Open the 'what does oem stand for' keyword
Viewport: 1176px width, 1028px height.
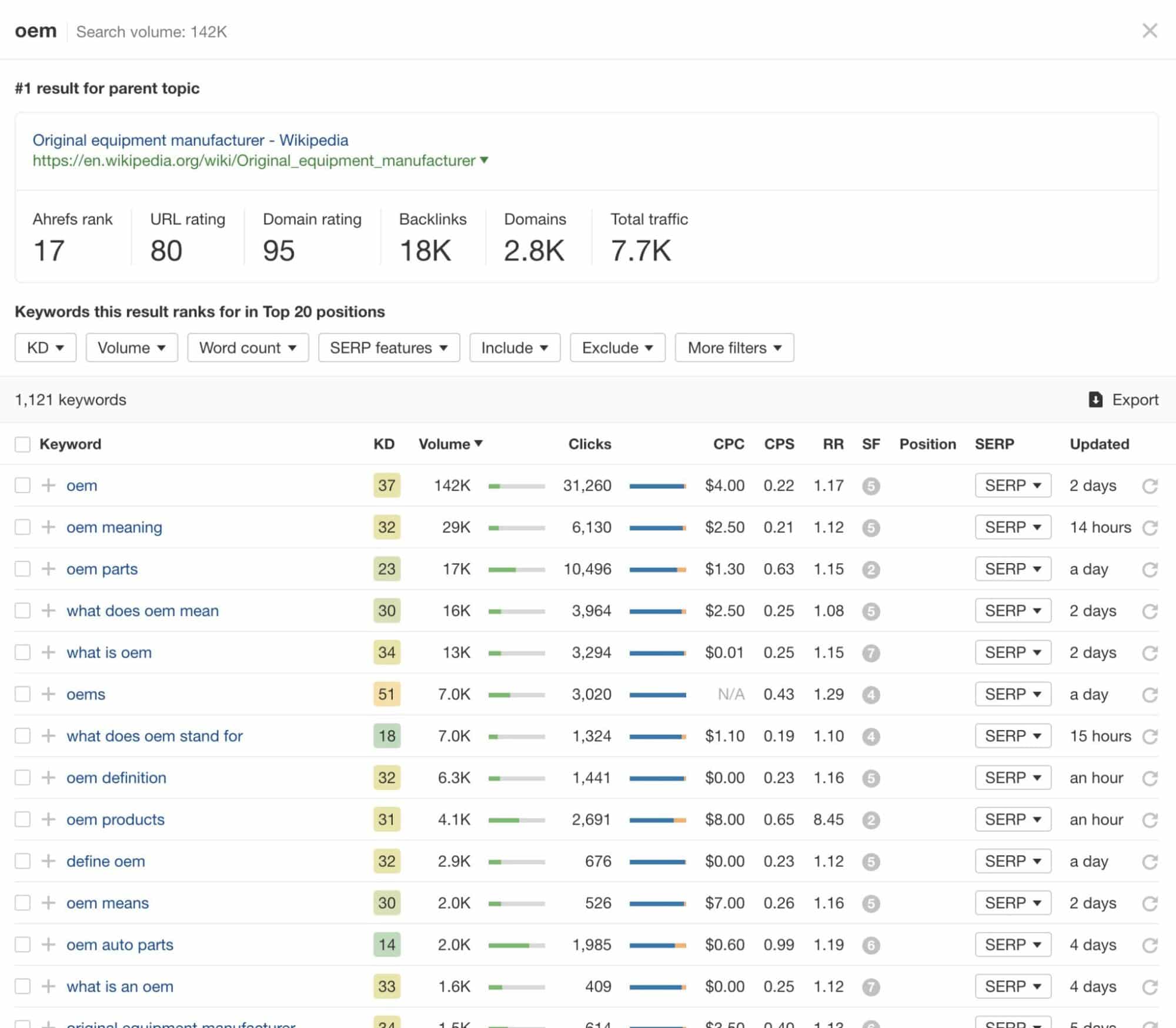155,736
